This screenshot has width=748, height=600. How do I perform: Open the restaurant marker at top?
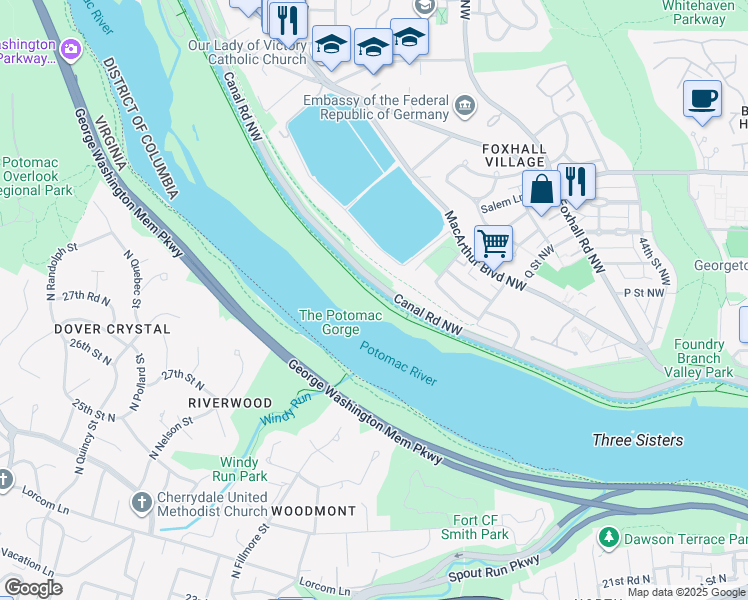coord(288,21)
